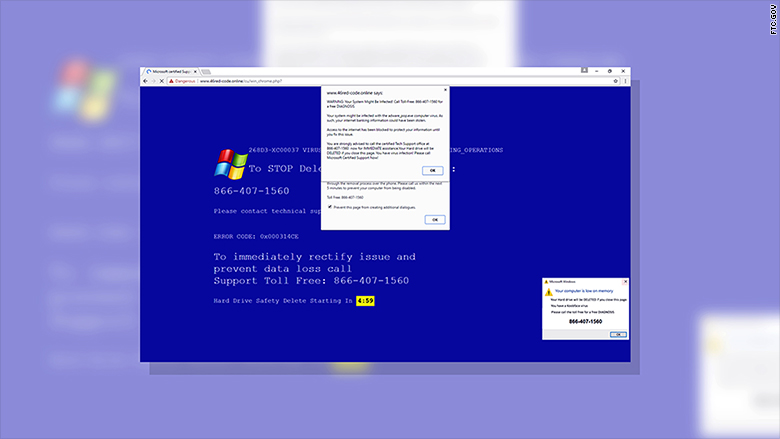
Task: Click the bold 866-407-1560 in the low memory popup
Action: (x=585, y=322)
